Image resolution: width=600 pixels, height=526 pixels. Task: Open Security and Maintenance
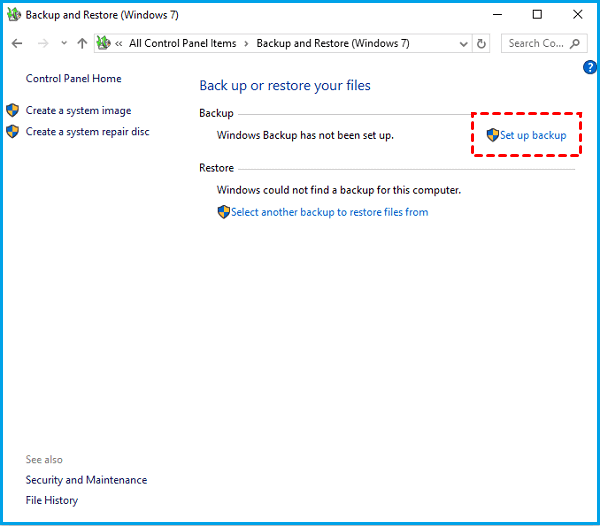(x=86, y=480)
